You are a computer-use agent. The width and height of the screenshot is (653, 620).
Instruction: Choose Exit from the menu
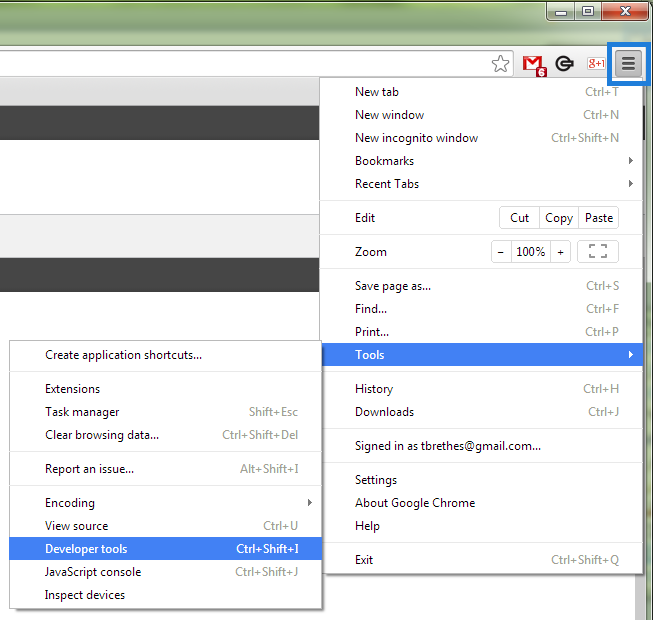coord(481,560)
